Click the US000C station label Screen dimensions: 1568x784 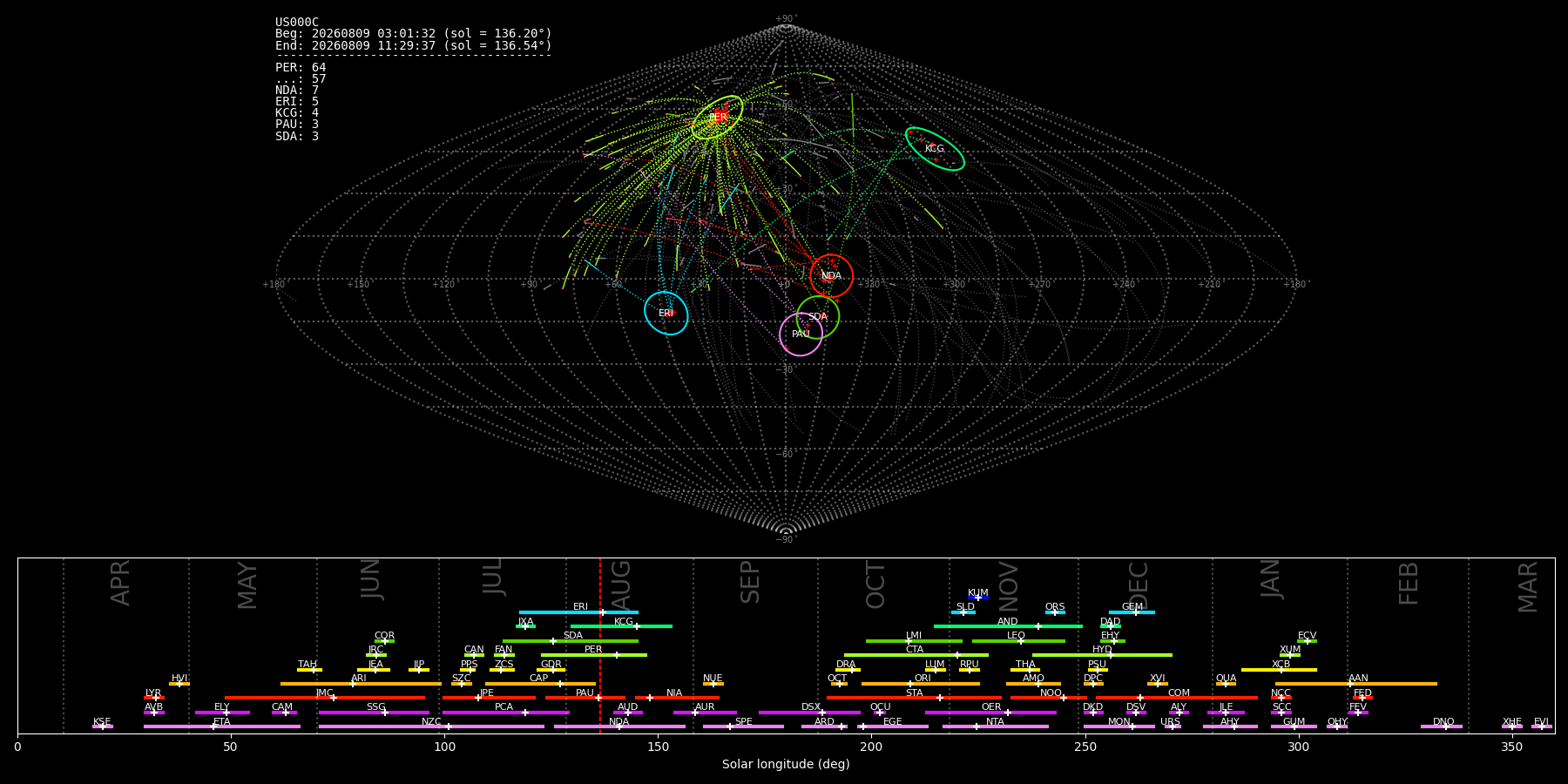[x=297, y=23]
